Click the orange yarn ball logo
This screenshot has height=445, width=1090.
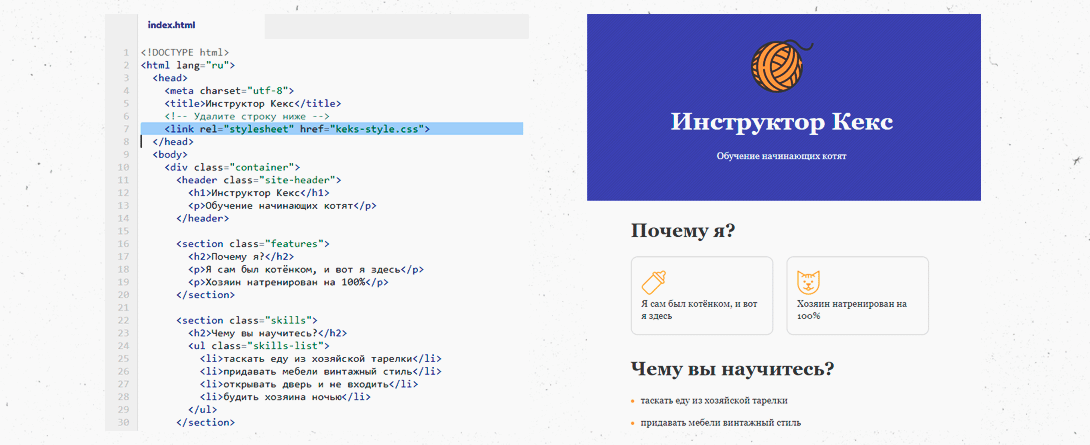pyautogui.click(x=782, y=68)
